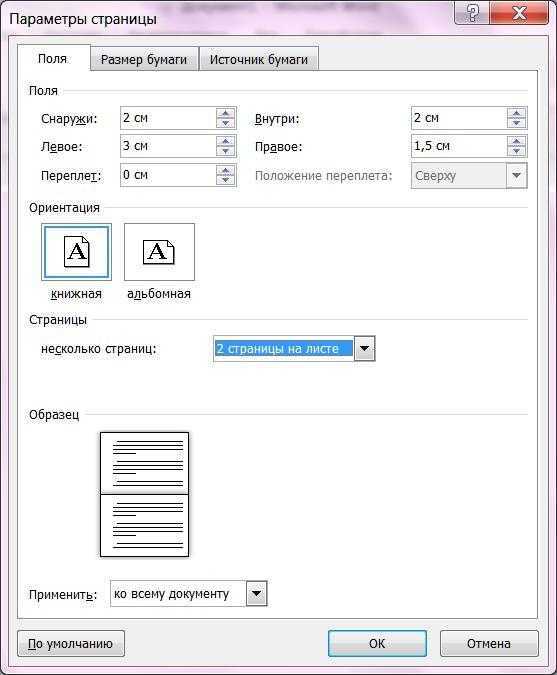Click the 'альбомная' orientation label
The image size is (557, 675).
159,294
